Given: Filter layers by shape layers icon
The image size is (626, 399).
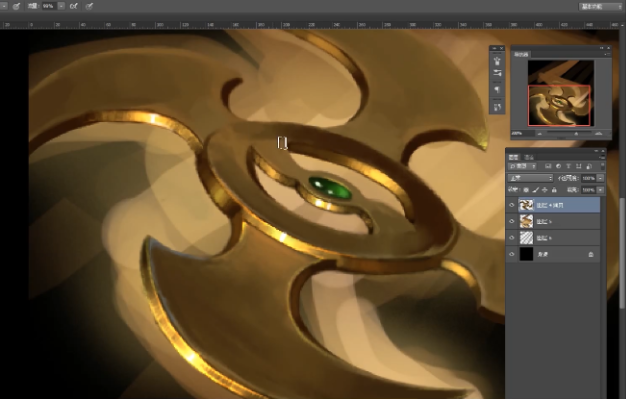Looking at the screenshot, I should click(x=578, y=166).
